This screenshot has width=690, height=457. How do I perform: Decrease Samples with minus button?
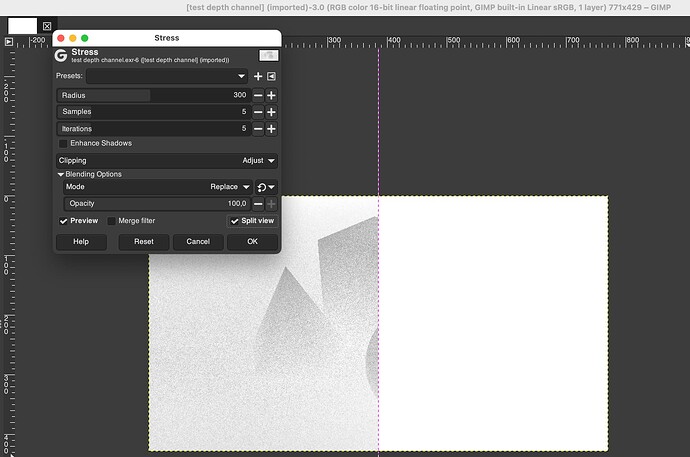[258, 112]
